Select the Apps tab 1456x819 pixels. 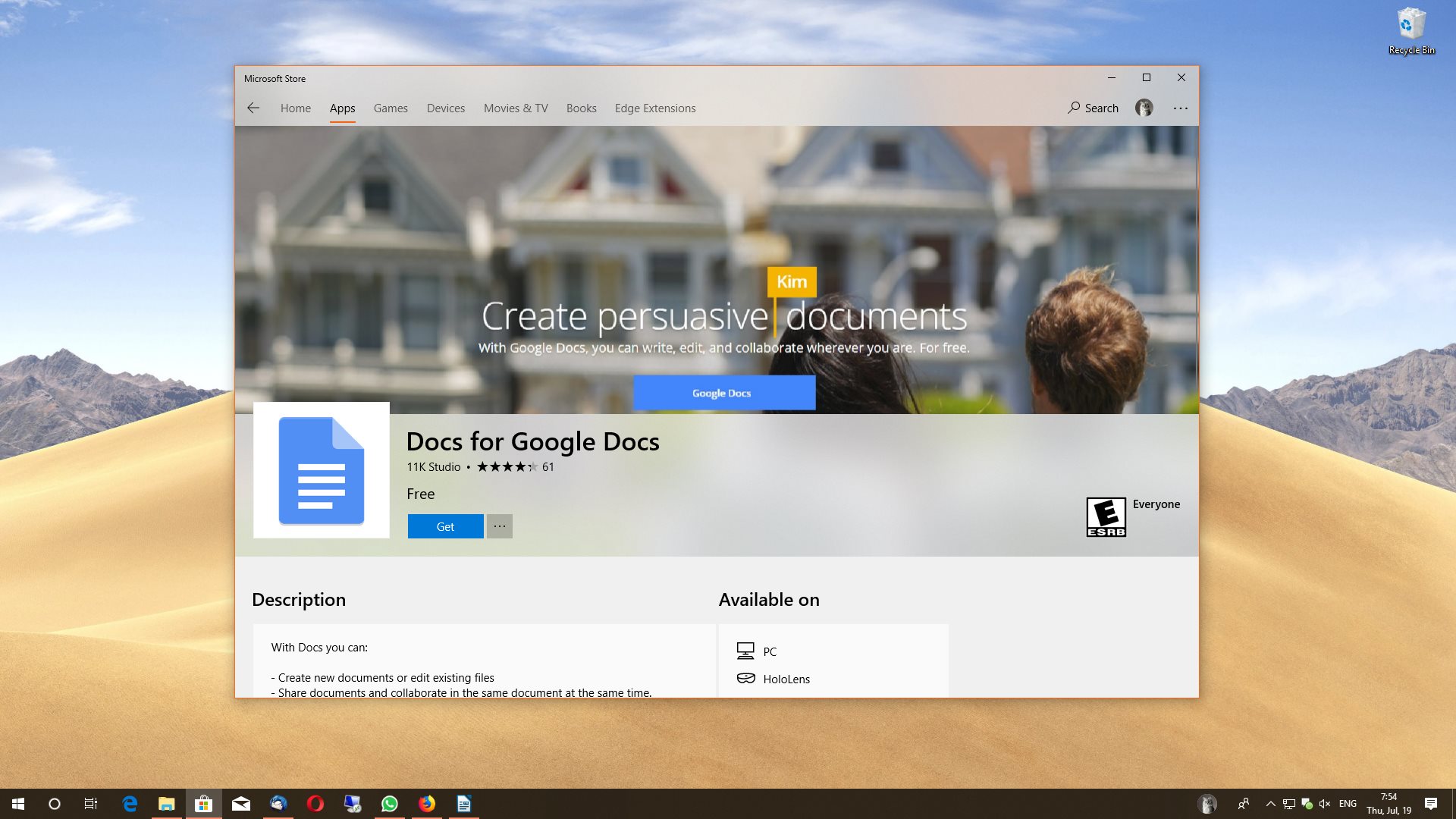pyautogui.click(x=342, y=108)
